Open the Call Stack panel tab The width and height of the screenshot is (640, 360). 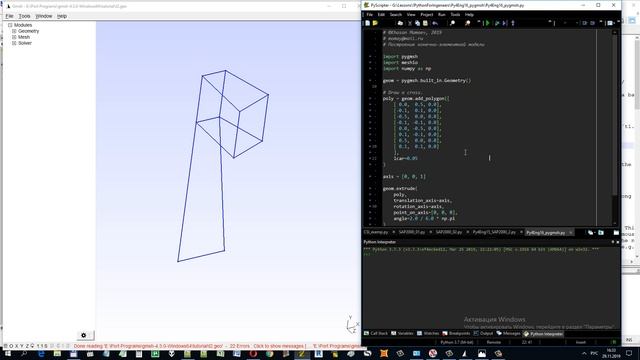coord(376,333)
